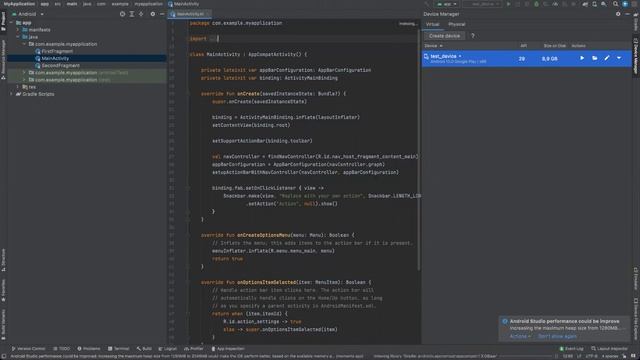640x360 pixels.
Task: Switch to the Physical tab
Action: click(x=456, y=24)
